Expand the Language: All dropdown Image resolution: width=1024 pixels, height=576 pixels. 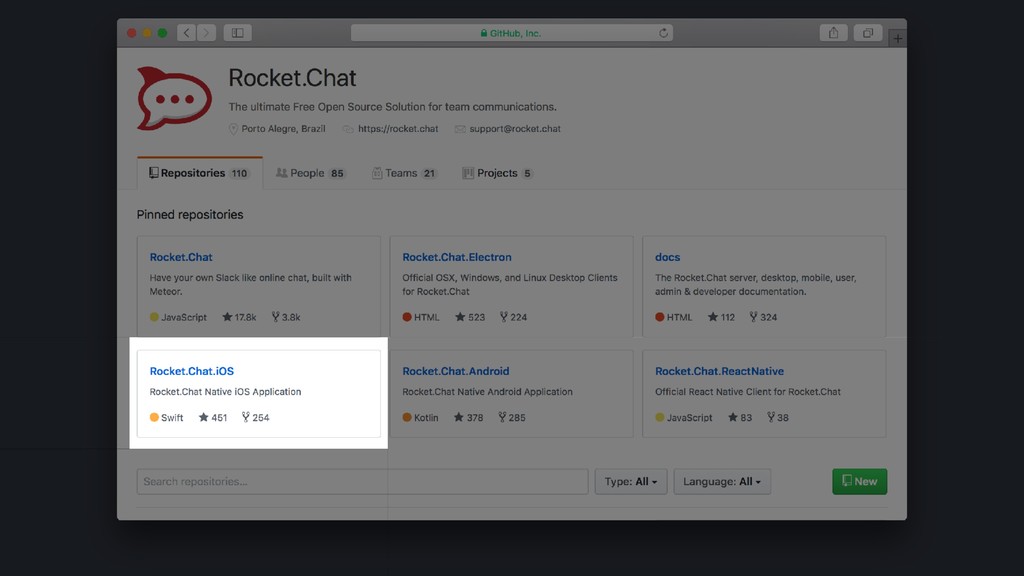click(x=722, y=481)
